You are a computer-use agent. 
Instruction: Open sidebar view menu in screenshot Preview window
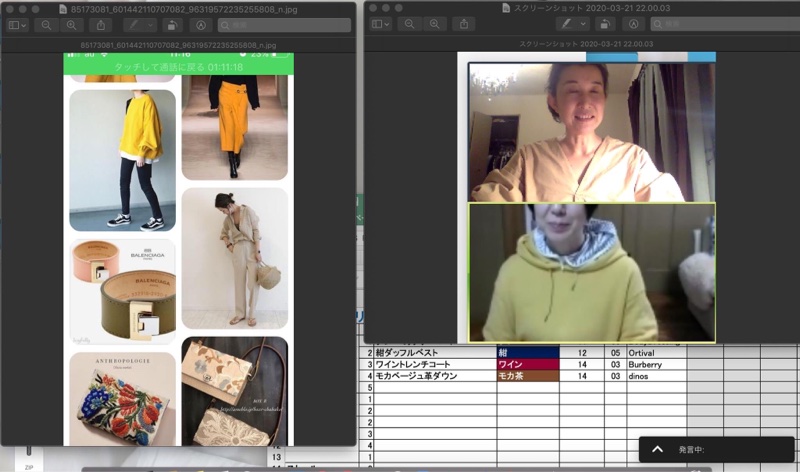pos(381,24)
